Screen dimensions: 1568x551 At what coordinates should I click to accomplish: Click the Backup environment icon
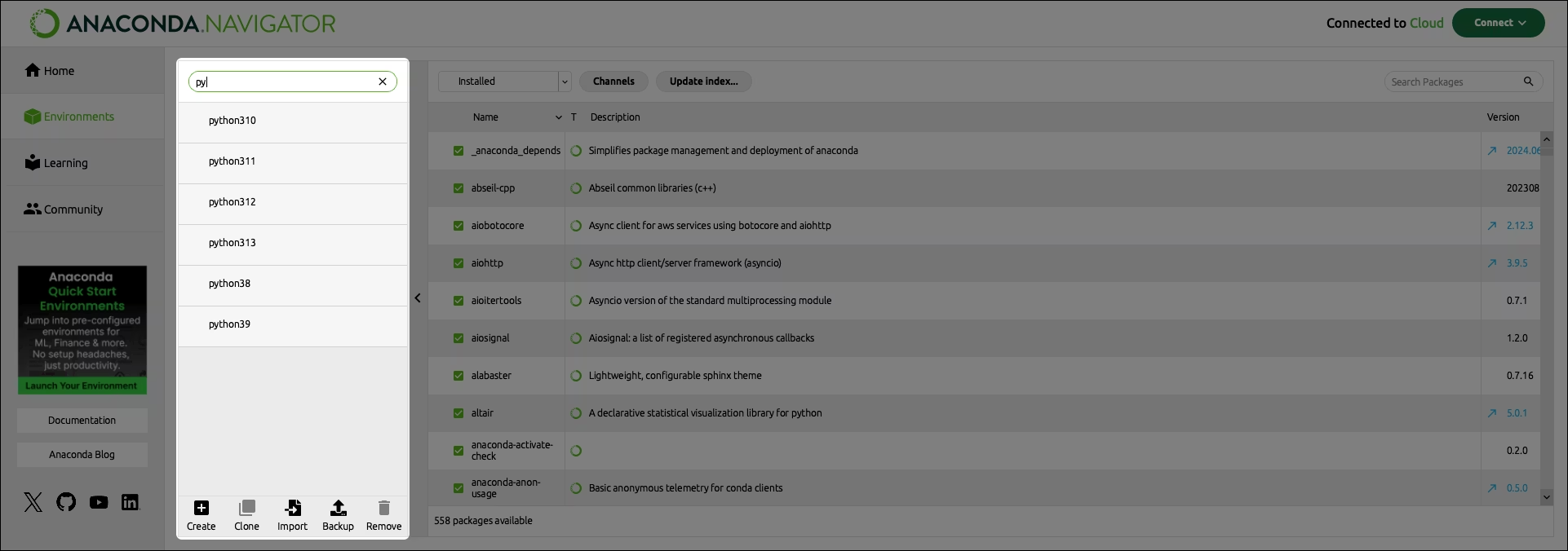pyautogui.click(x=338, y=509)
